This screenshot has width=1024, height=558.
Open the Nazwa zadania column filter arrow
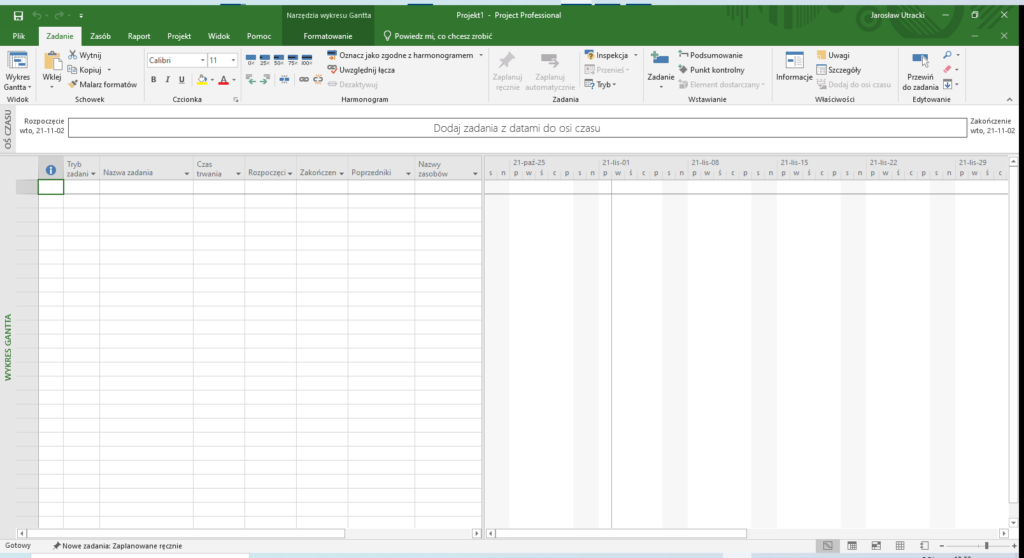(186, 173)
